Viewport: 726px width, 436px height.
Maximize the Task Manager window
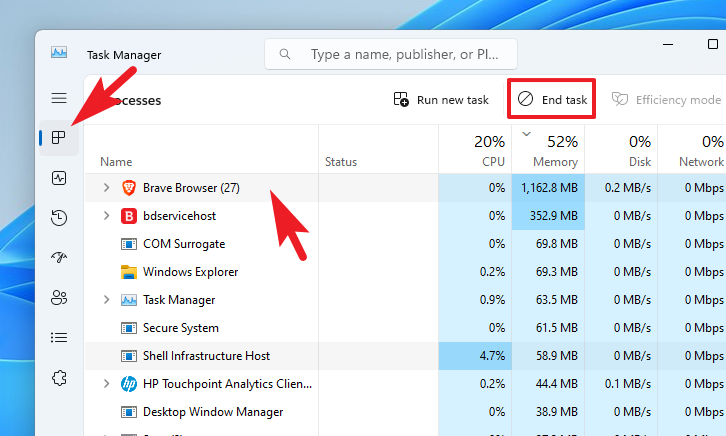point(713,44)
